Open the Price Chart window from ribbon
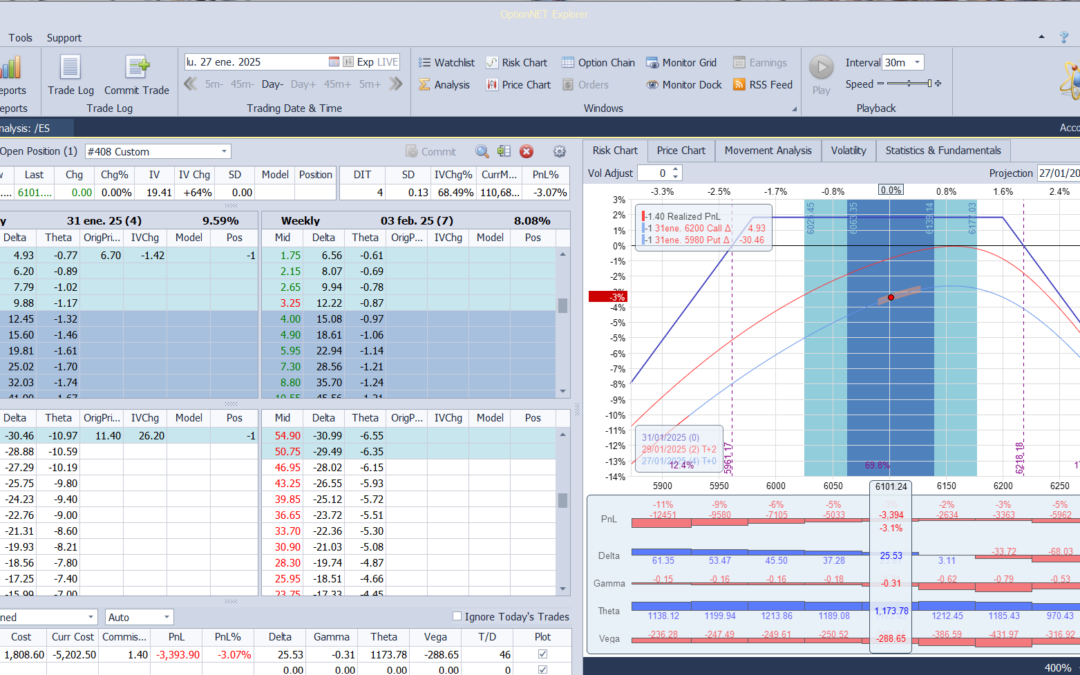Screen dimensions: 1080x675 pos(518,85)
